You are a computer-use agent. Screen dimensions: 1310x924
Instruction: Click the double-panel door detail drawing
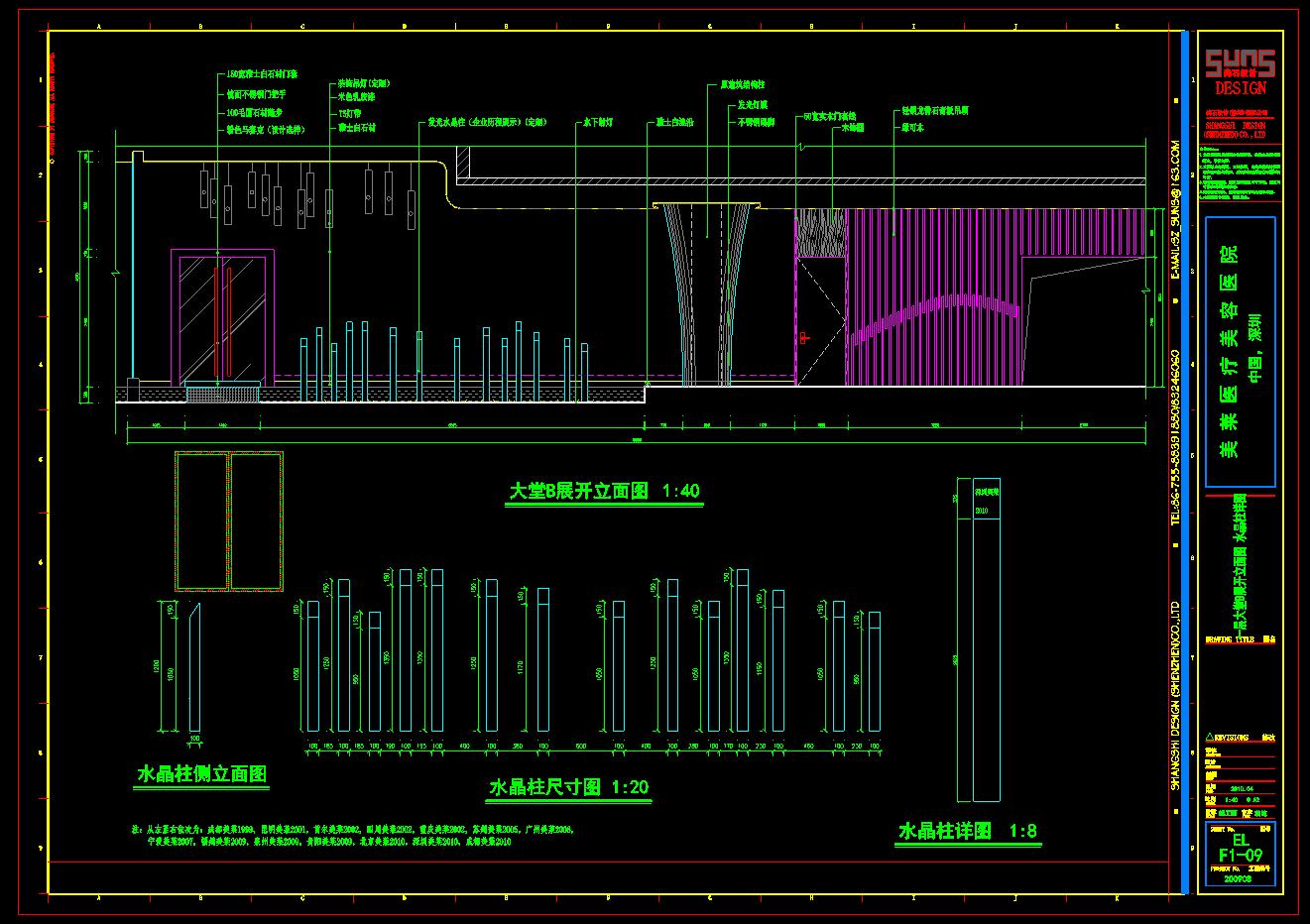click(229, 521)
